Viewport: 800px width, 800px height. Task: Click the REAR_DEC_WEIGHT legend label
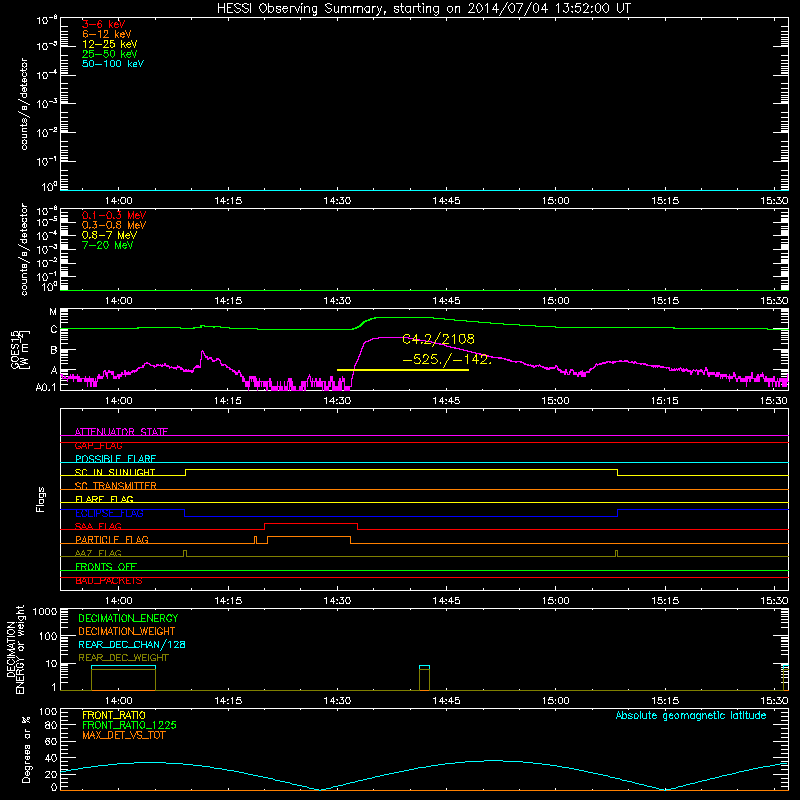[123, 658]
